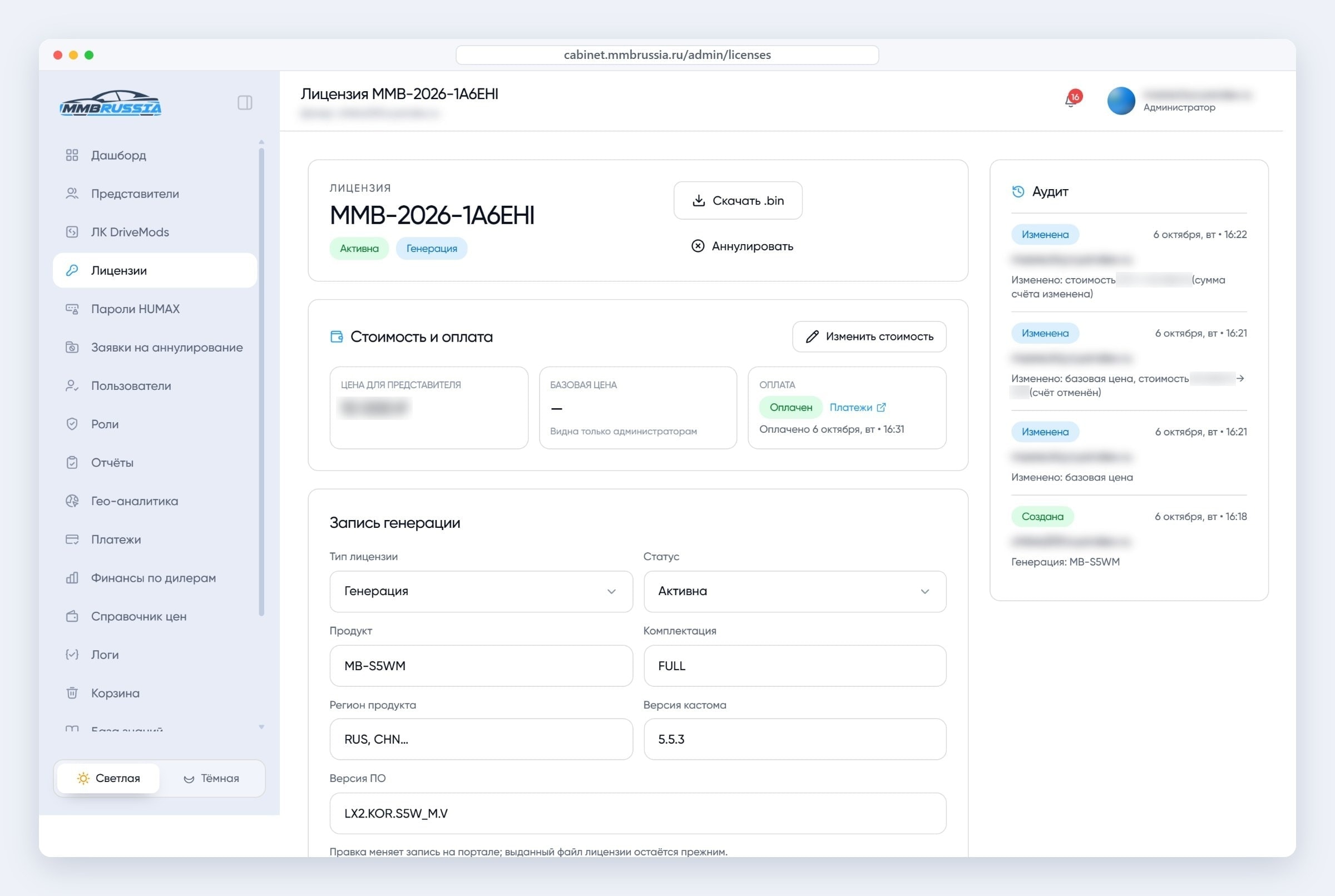Click the ЛК DriveMods sidebar icon
Viewport: 1335px width, 896px height.
coord(71,232)
